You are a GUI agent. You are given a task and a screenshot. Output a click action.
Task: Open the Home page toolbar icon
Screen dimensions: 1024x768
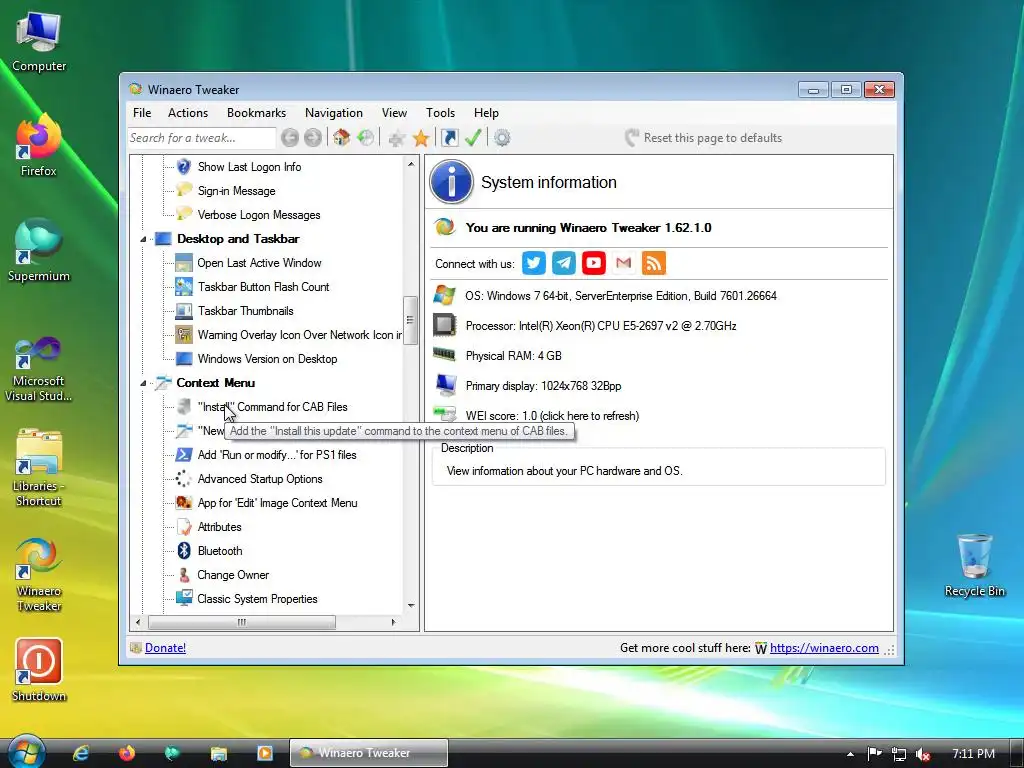coord(341,138)
